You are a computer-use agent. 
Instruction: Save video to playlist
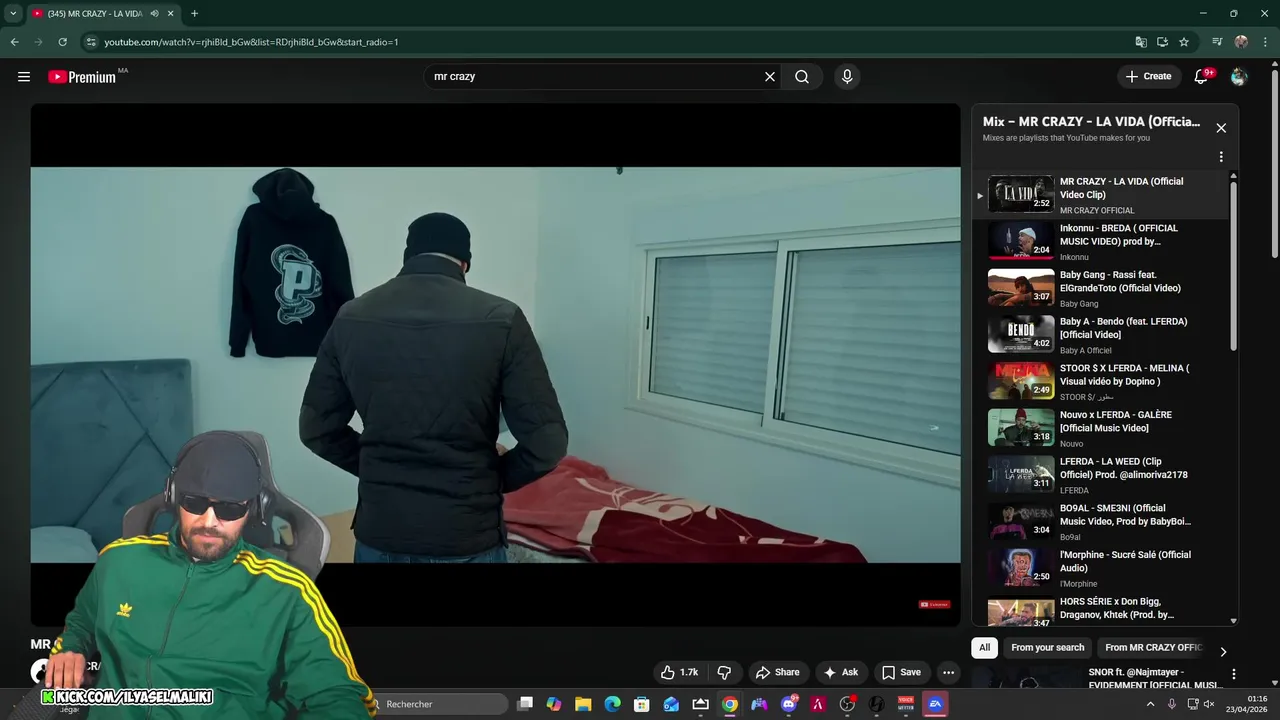click(901, 673)
